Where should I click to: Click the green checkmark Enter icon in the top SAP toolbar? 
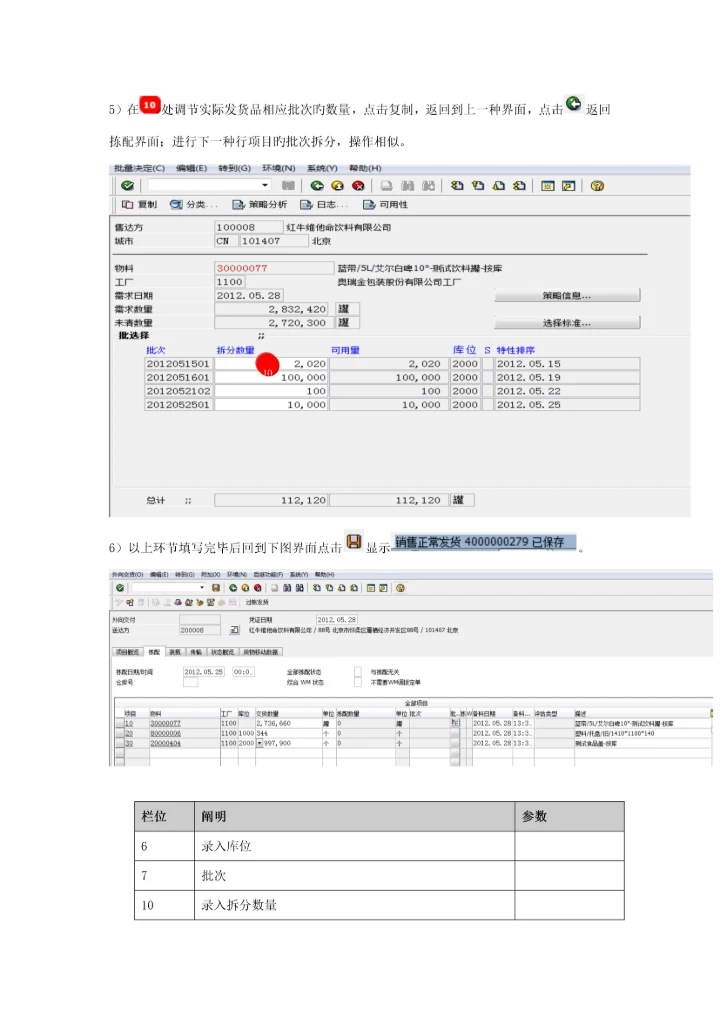tap(127, 186)
